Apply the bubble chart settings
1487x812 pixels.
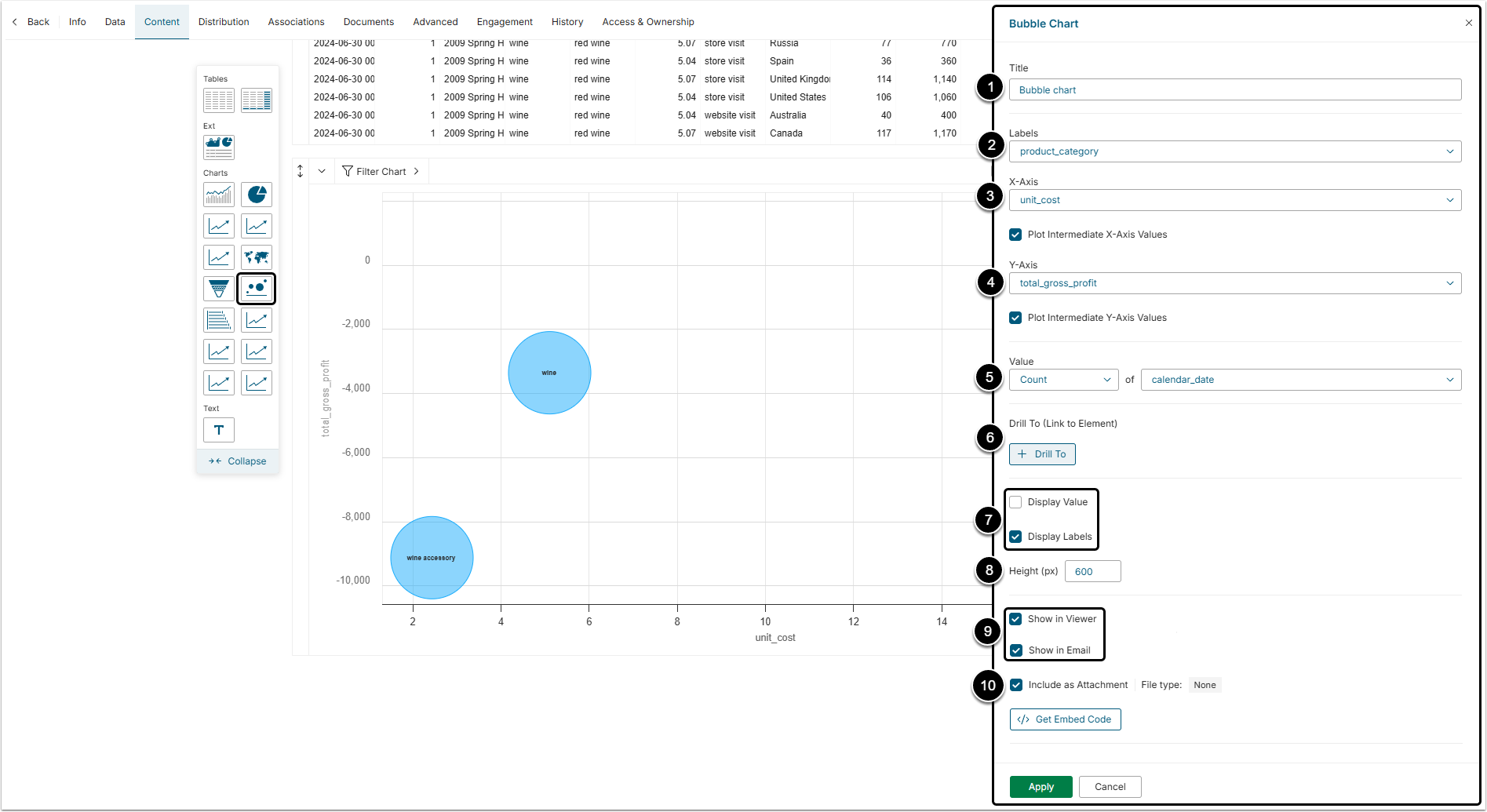click(1041, 787)
